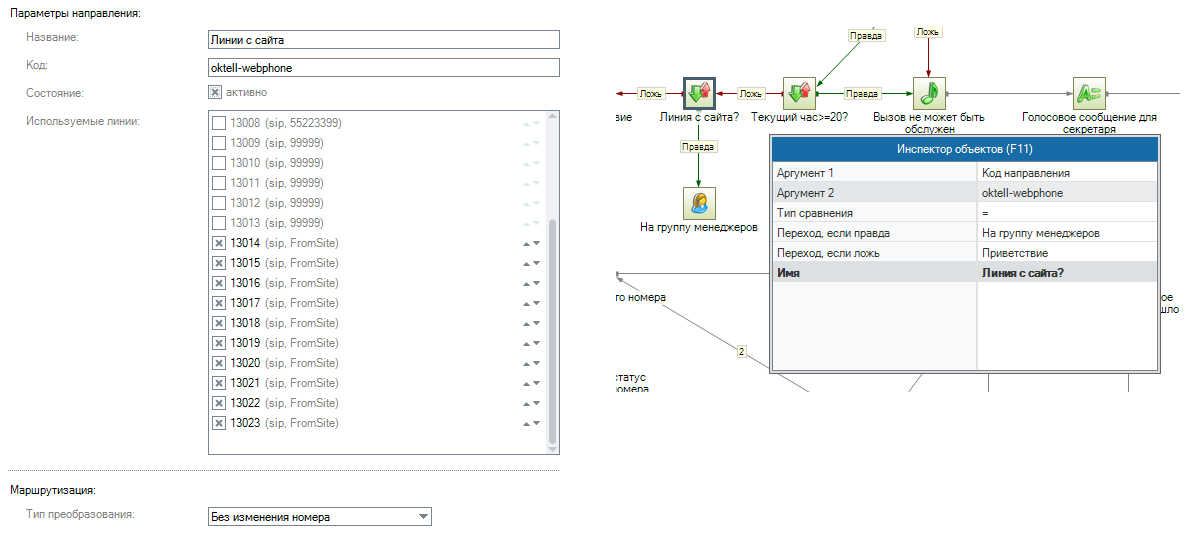Click reorder arrows for line 13008
Image resolution: width=1201 pixels, height=541 pixels.
click(x=531, y=123)
